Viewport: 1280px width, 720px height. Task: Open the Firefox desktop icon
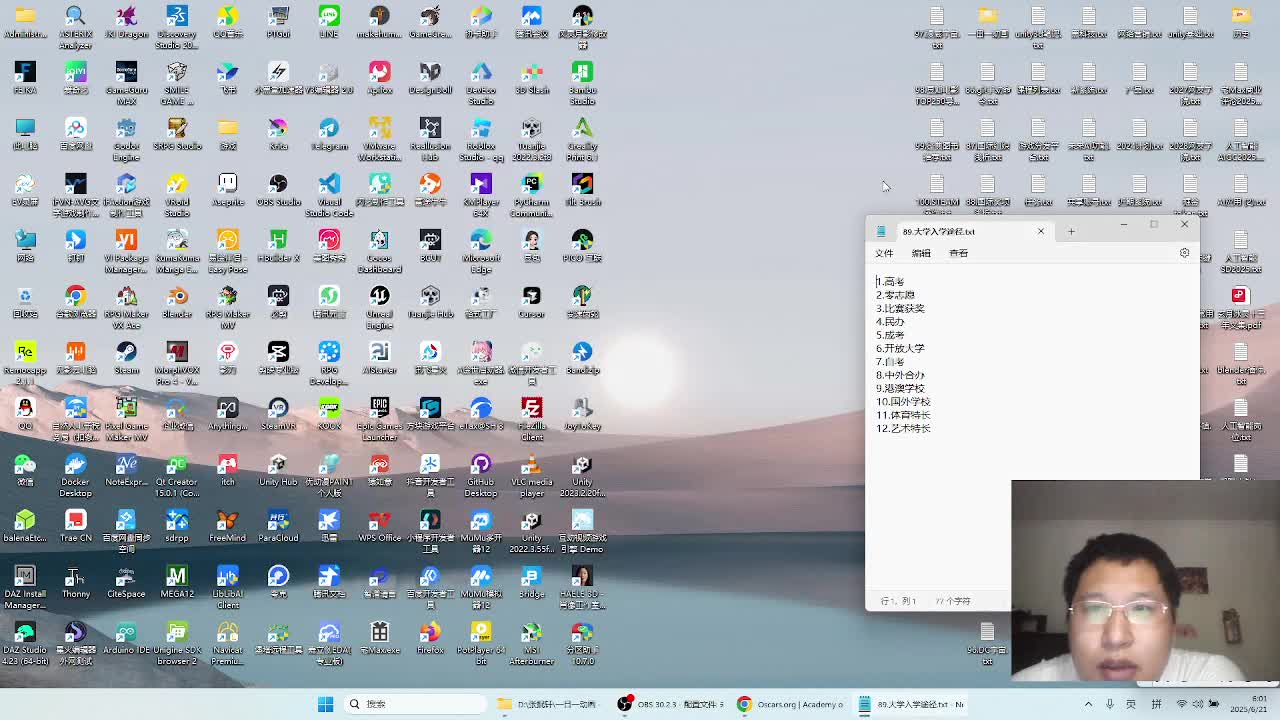click(430, 633)
